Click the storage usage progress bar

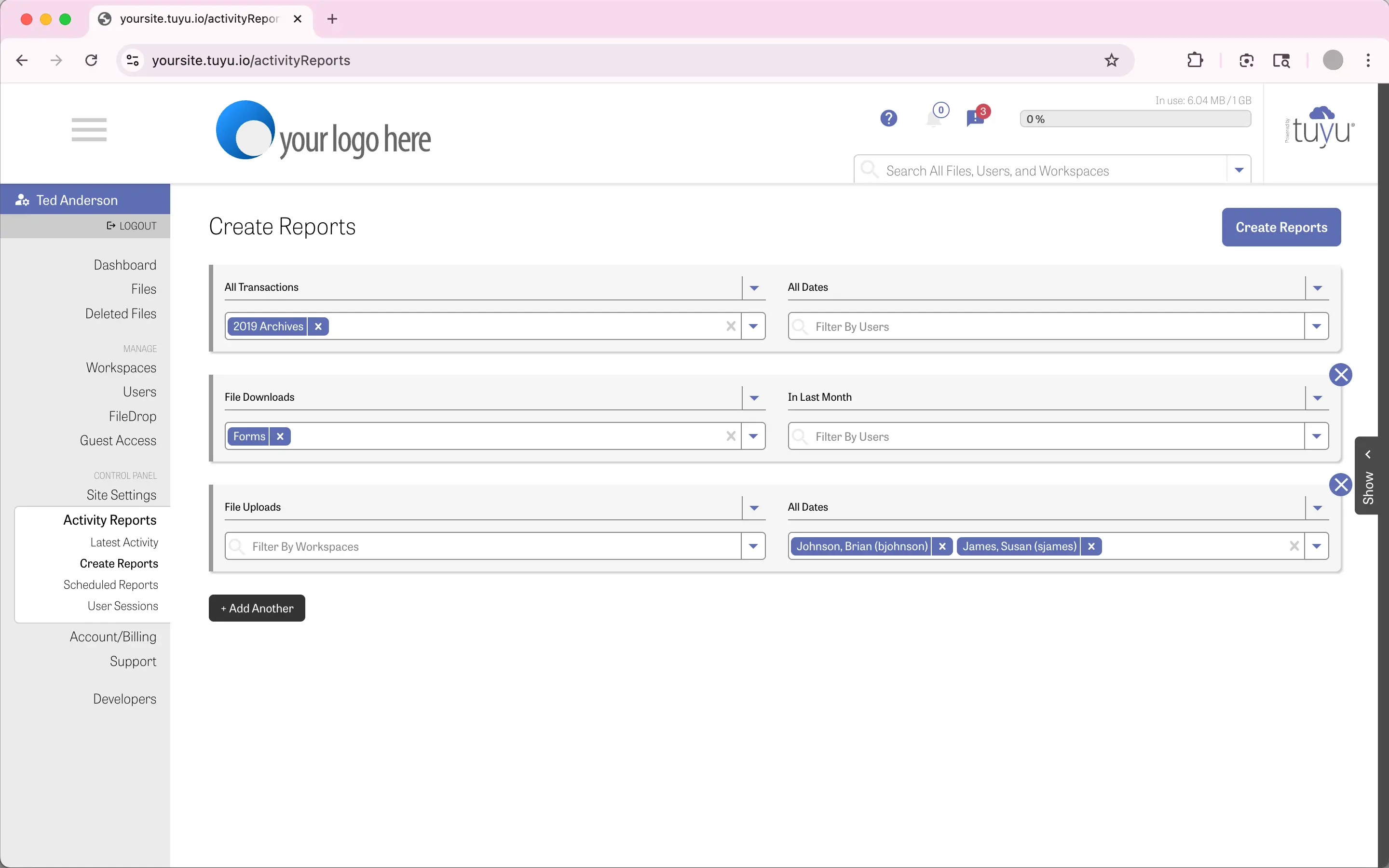click(1135, 120)
